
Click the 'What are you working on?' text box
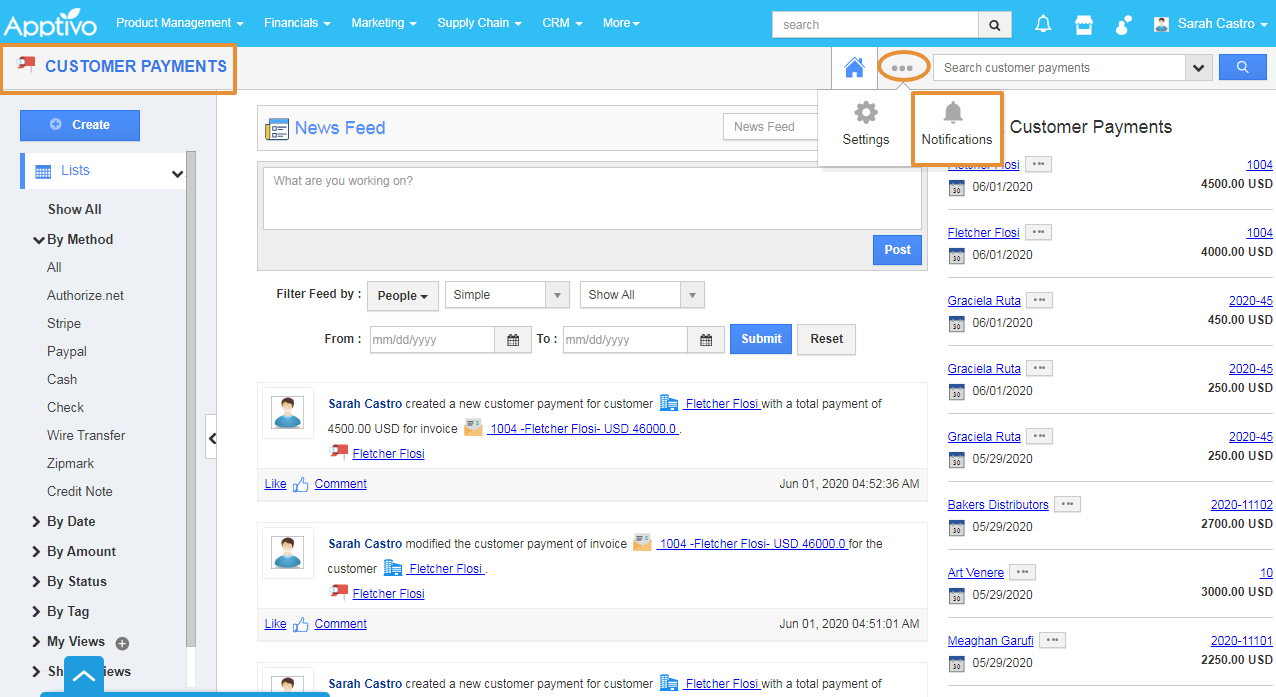point(590,198)
